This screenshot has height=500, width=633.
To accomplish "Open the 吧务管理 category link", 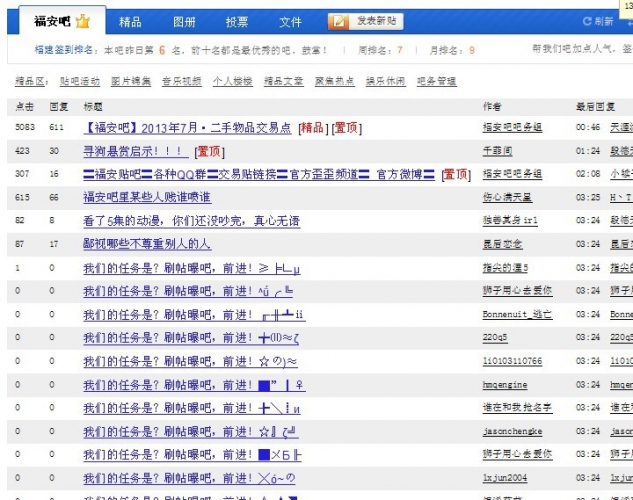I will pos(437,81).
